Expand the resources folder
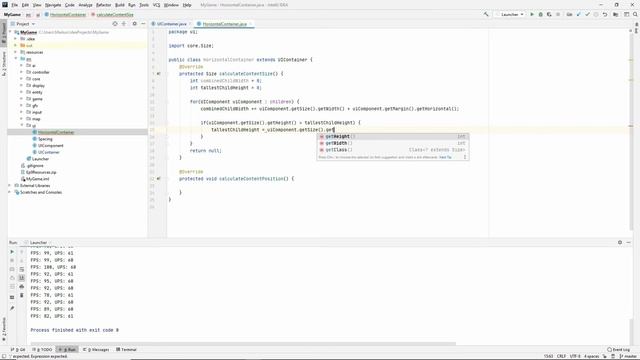Screen dimensions: 640x360 (16, 52)
